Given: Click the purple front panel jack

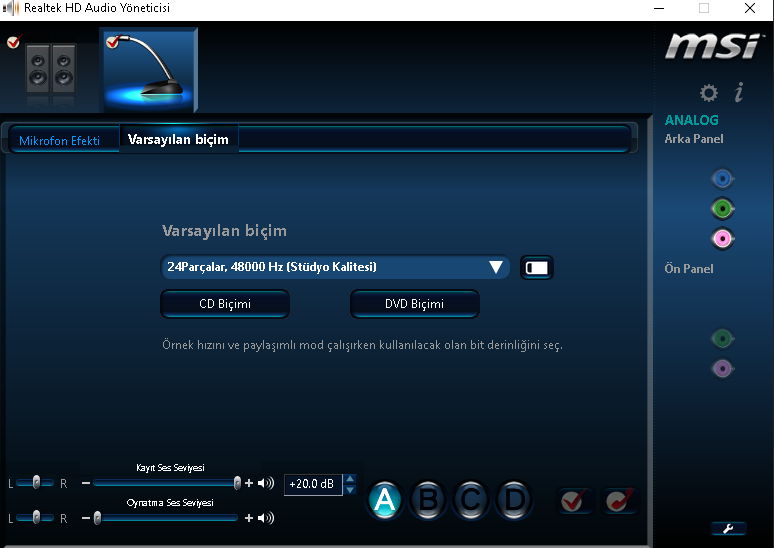Looking at the screenshot, I should (x=723, y=368).
